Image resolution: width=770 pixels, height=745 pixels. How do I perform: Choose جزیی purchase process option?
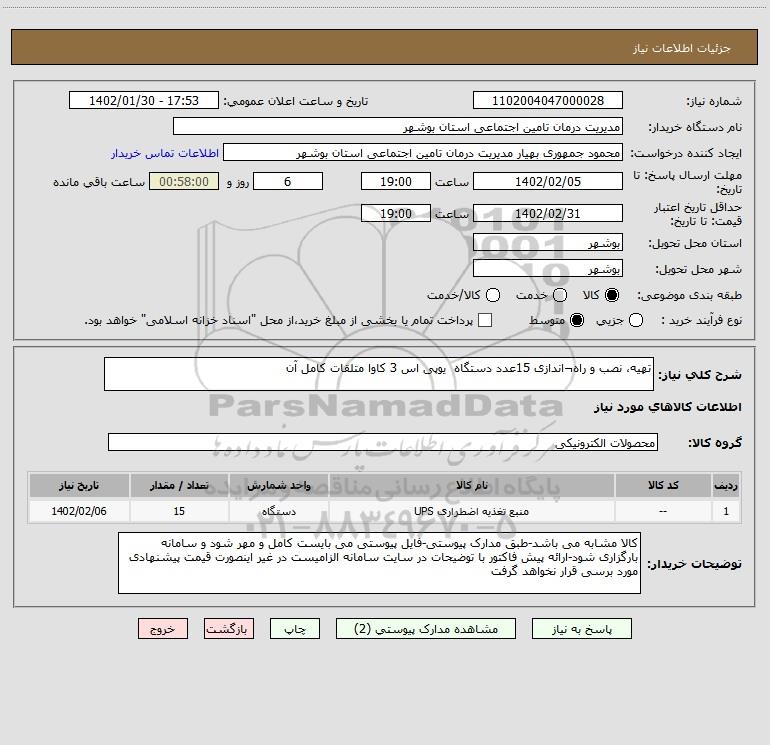(x=635, y=320)
